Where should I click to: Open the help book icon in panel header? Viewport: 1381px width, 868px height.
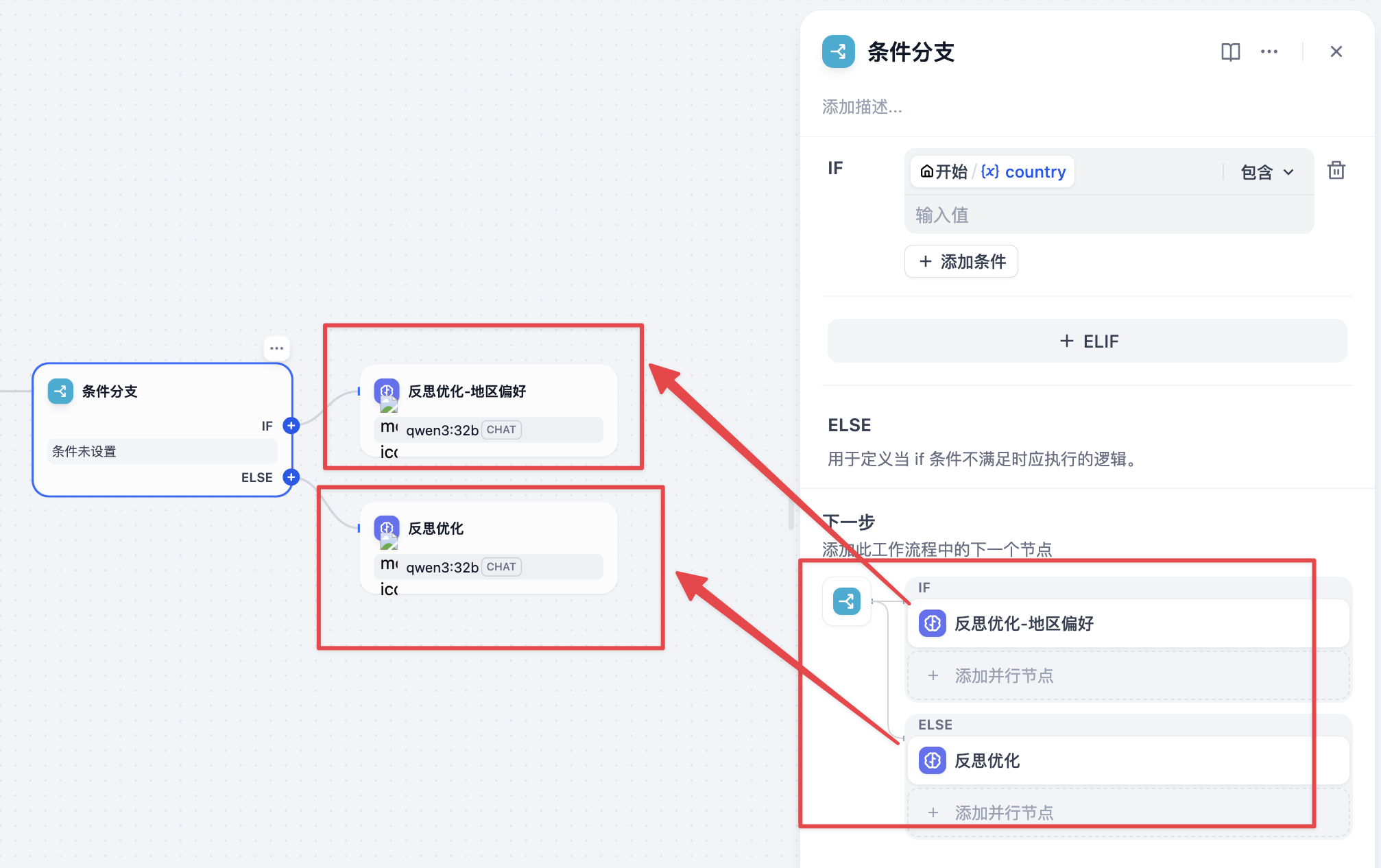pyautogui.click(x=1230, y=52)
